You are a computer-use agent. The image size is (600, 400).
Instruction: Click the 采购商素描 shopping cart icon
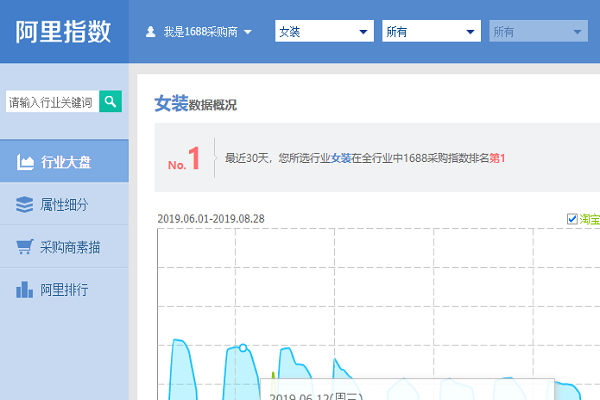click(x=25, y=247)
